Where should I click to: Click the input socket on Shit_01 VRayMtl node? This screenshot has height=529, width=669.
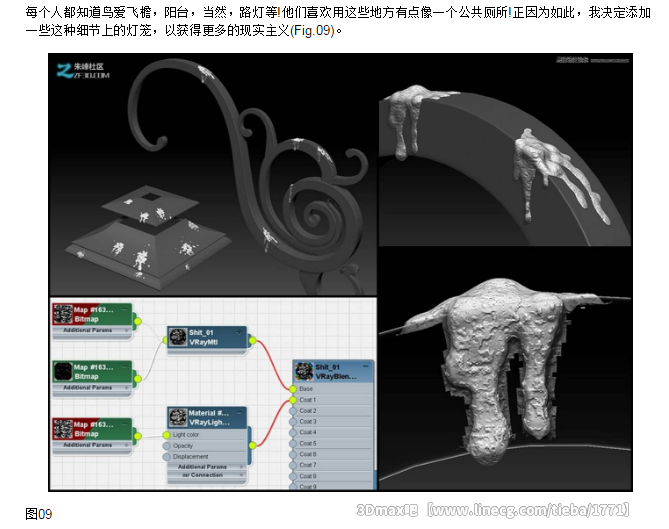166,340
